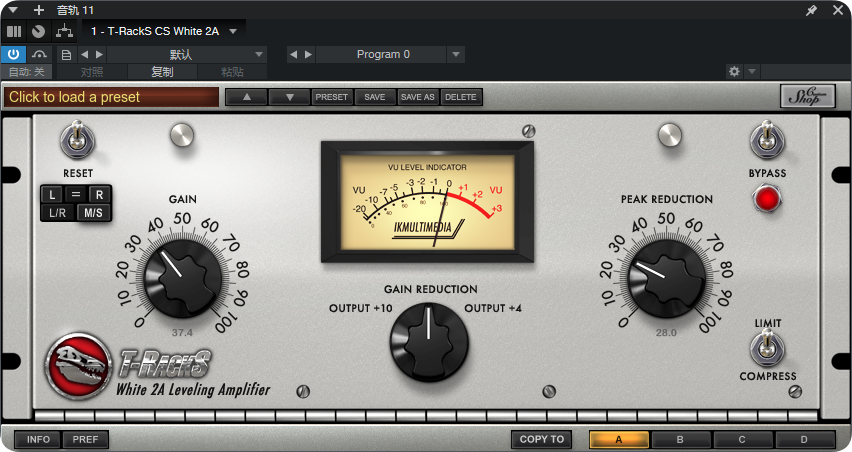Viewport: 852px width, 452px height.
Task: Select previous program before Program 0
Action: [293, 54]
